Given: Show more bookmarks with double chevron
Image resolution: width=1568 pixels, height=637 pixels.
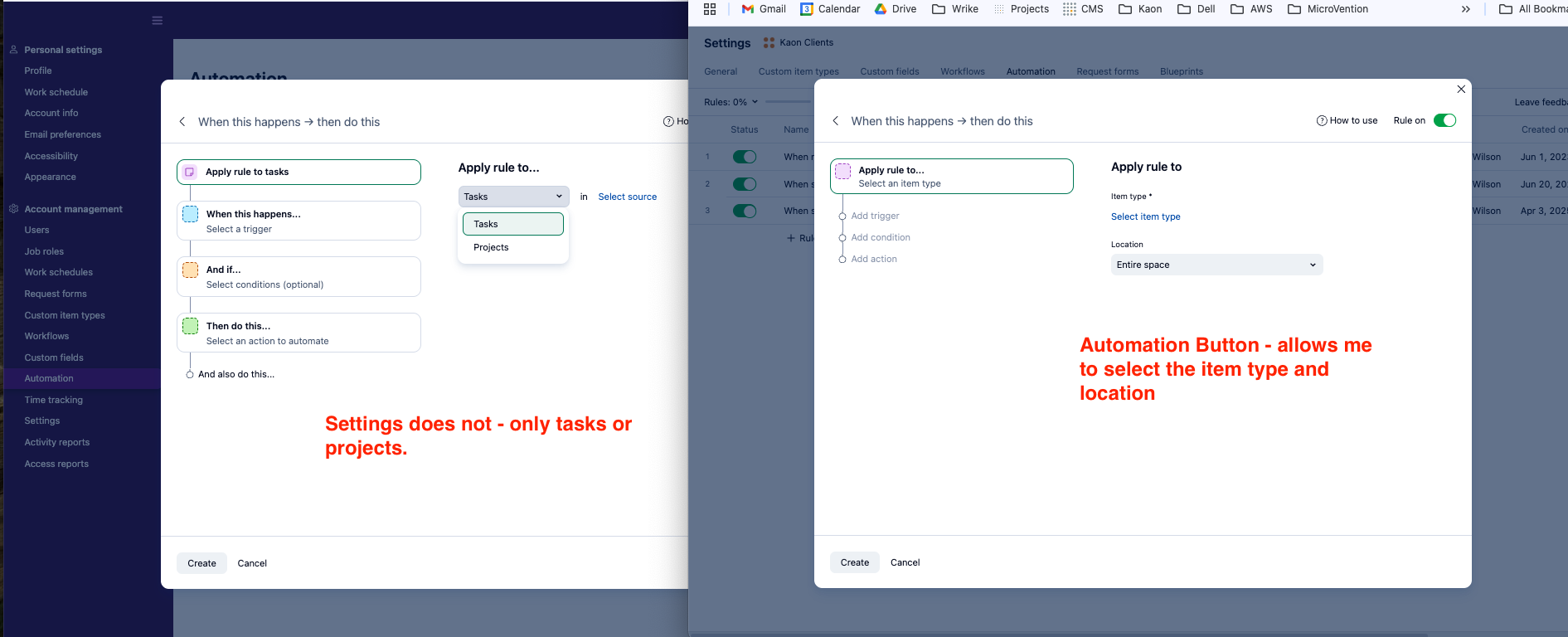Looking at the screenshot, I should coord(1466,9).
